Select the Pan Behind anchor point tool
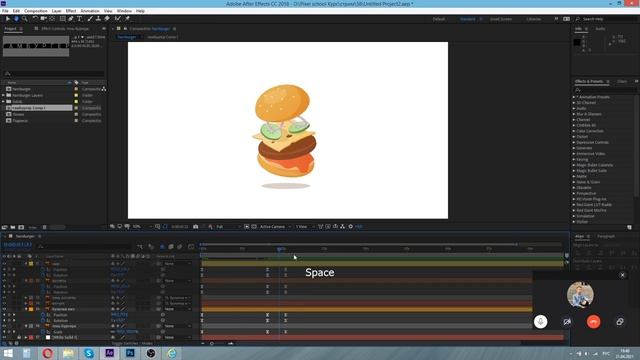The height and width of the screenshot is (360, 640). point(52,19)
